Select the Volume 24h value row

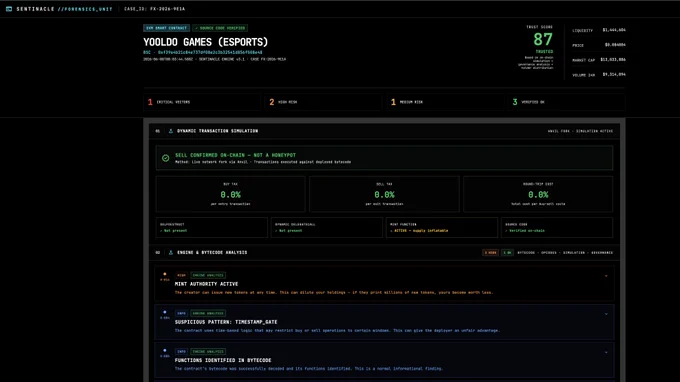598,75
